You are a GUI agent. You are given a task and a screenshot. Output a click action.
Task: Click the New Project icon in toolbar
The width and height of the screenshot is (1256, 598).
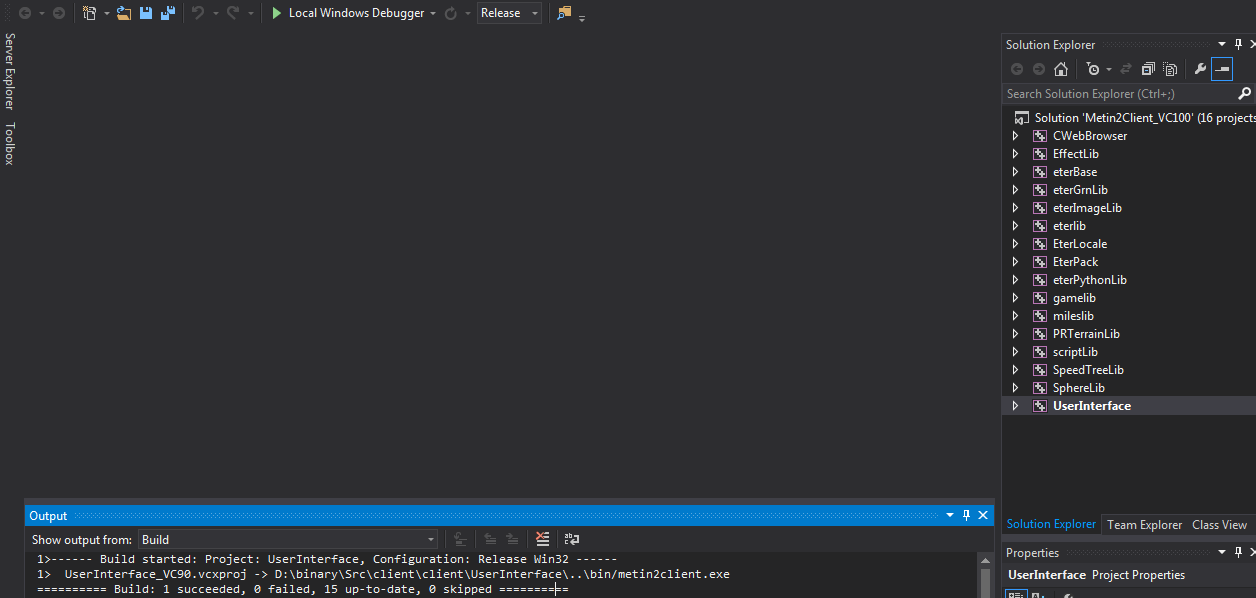(90, 13)
